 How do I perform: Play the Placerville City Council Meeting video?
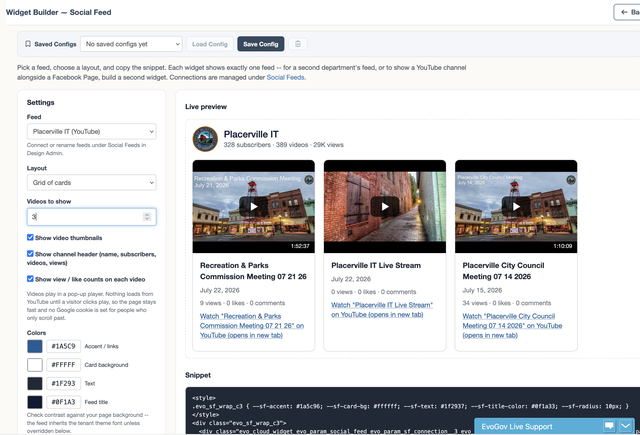(516, 206)
